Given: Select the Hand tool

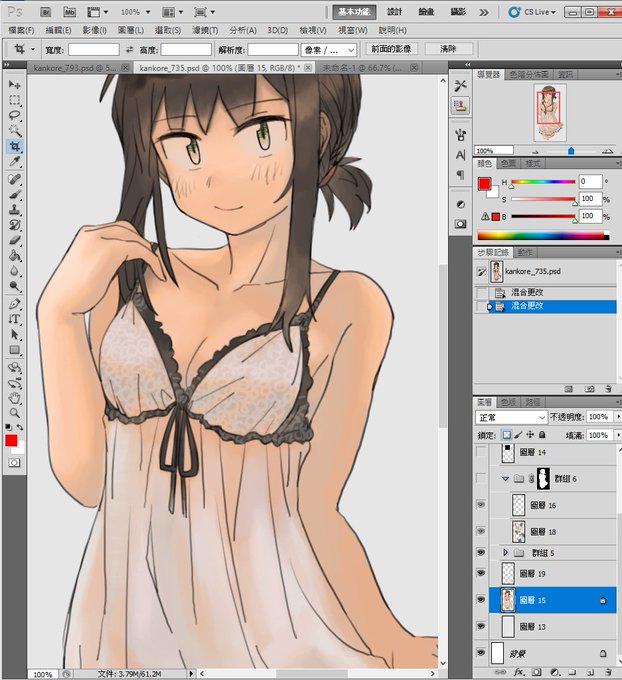Looking at the screenshot, I should pos(14,398).
